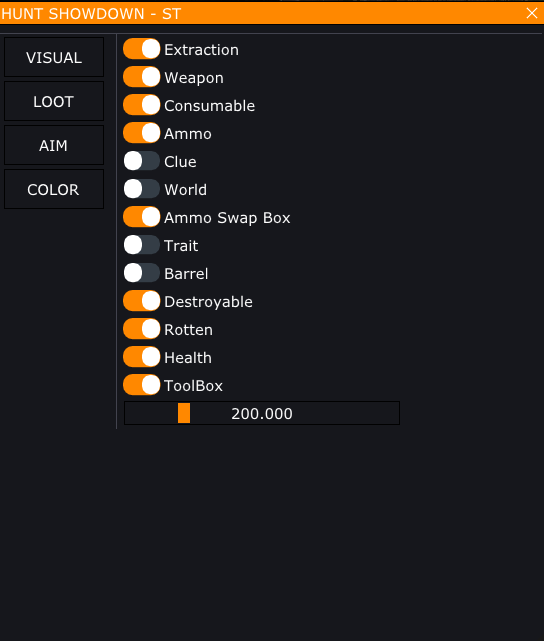This screenshot has width=544, height=641.
Task: Open the COLOR tab
Action: [x=54, y=189]
